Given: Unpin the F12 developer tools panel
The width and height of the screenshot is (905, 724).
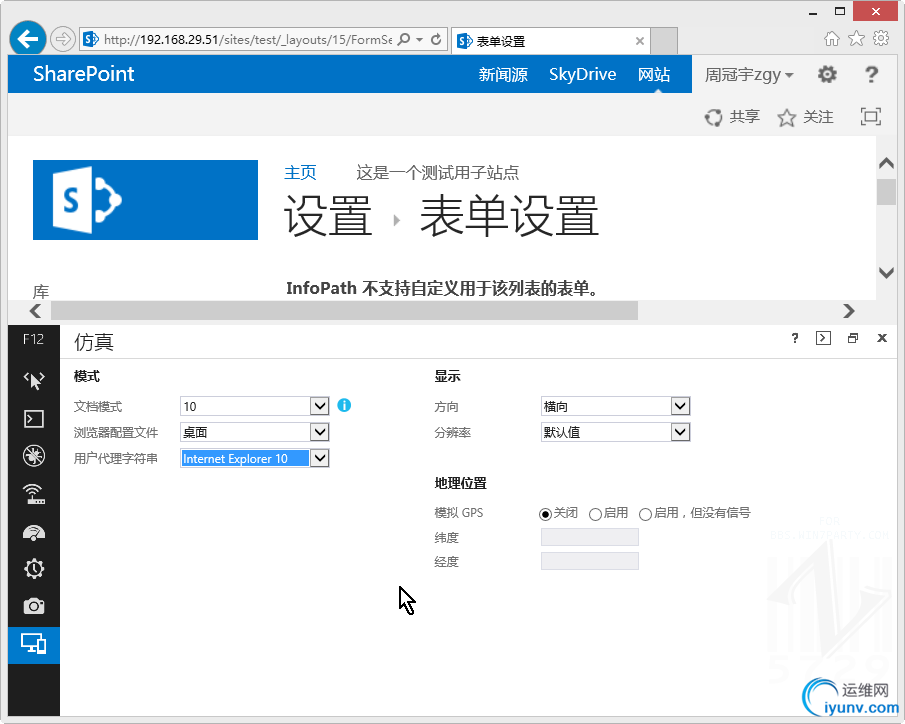Looking at the screenshot, I should click(852, 338).
